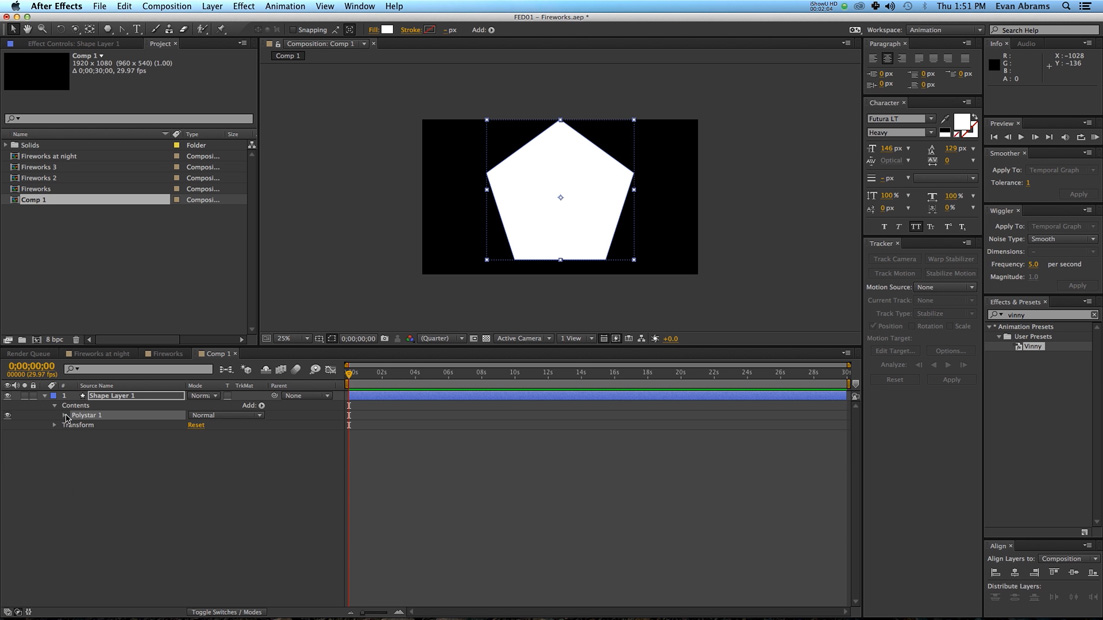Select the Zoom magnifier tool

tap(42, 30)
